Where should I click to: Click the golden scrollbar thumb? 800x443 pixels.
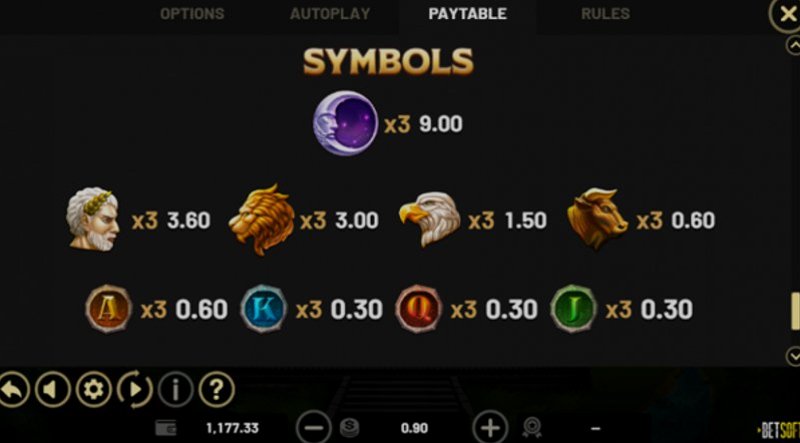coord(795,311)
